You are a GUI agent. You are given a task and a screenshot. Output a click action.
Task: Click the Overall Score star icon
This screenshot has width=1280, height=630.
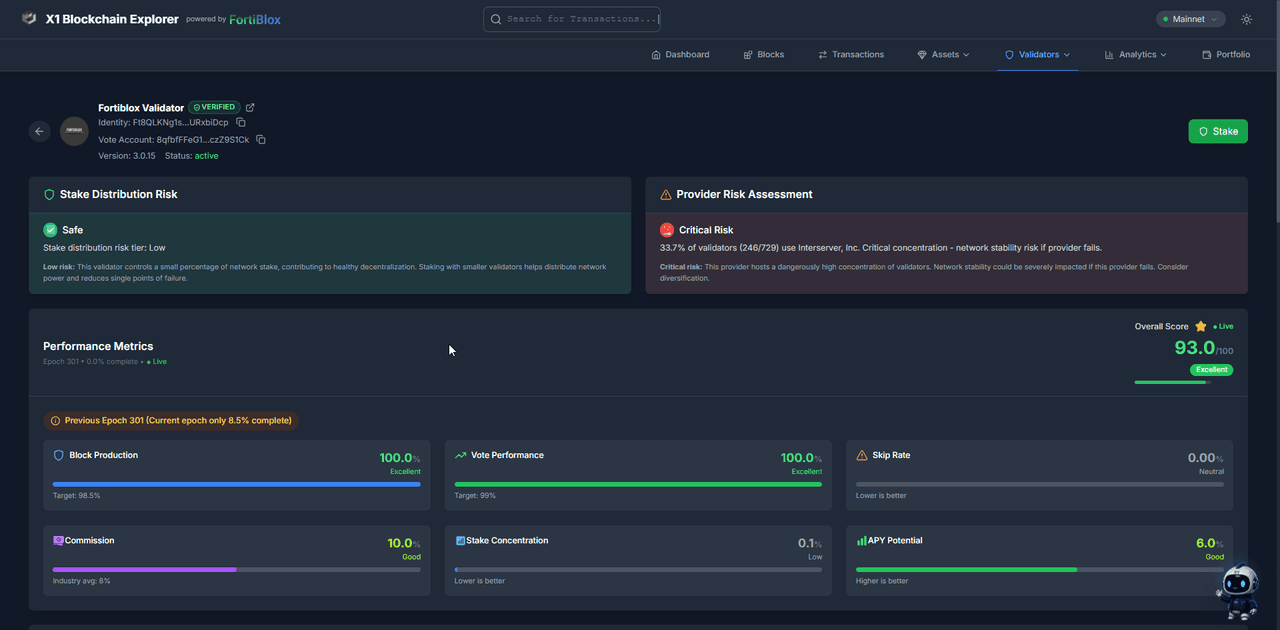[1201, 327]
